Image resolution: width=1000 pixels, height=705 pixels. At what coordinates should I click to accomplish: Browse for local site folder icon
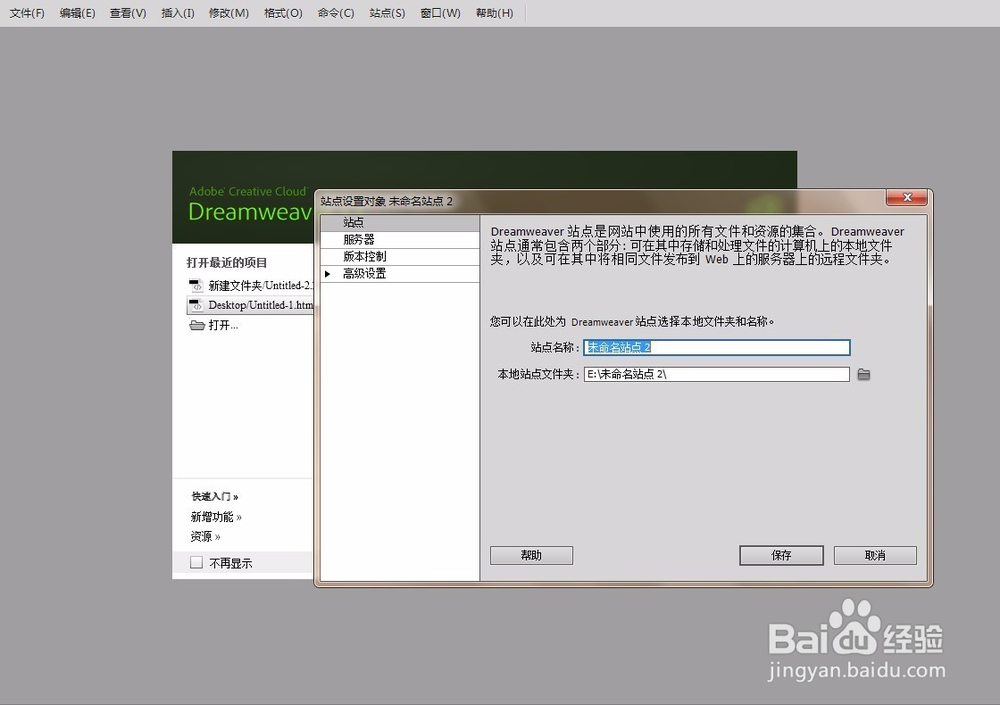pos(864,374)
